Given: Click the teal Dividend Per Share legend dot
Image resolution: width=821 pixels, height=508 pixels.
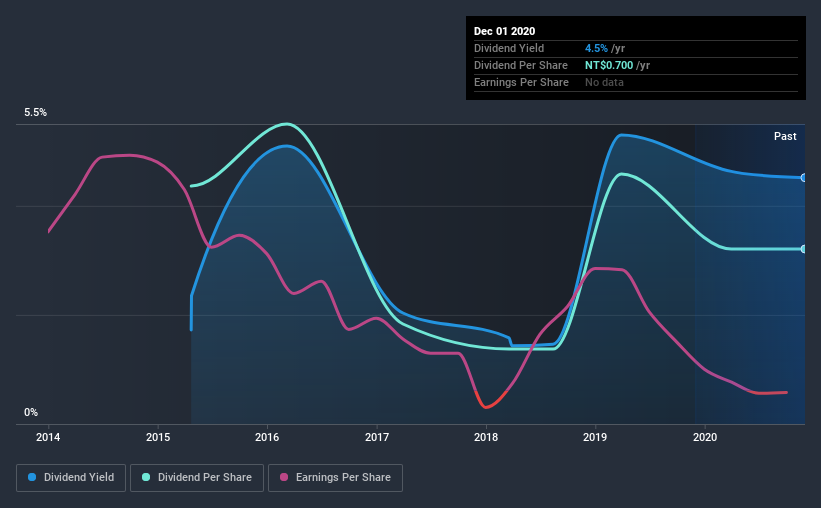Looking at the screenshot, I should (x=146, y=477).
